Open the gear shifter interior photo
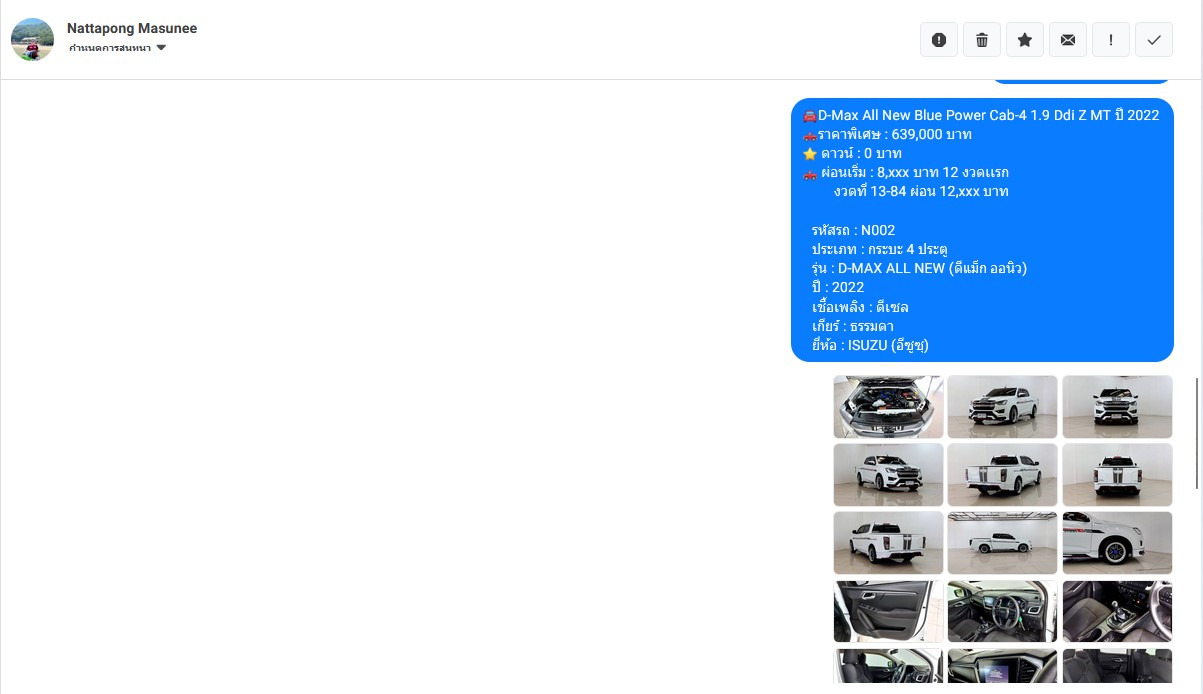The width and height of the screenshot is (1203, 694). click(x=1117, y=612)
